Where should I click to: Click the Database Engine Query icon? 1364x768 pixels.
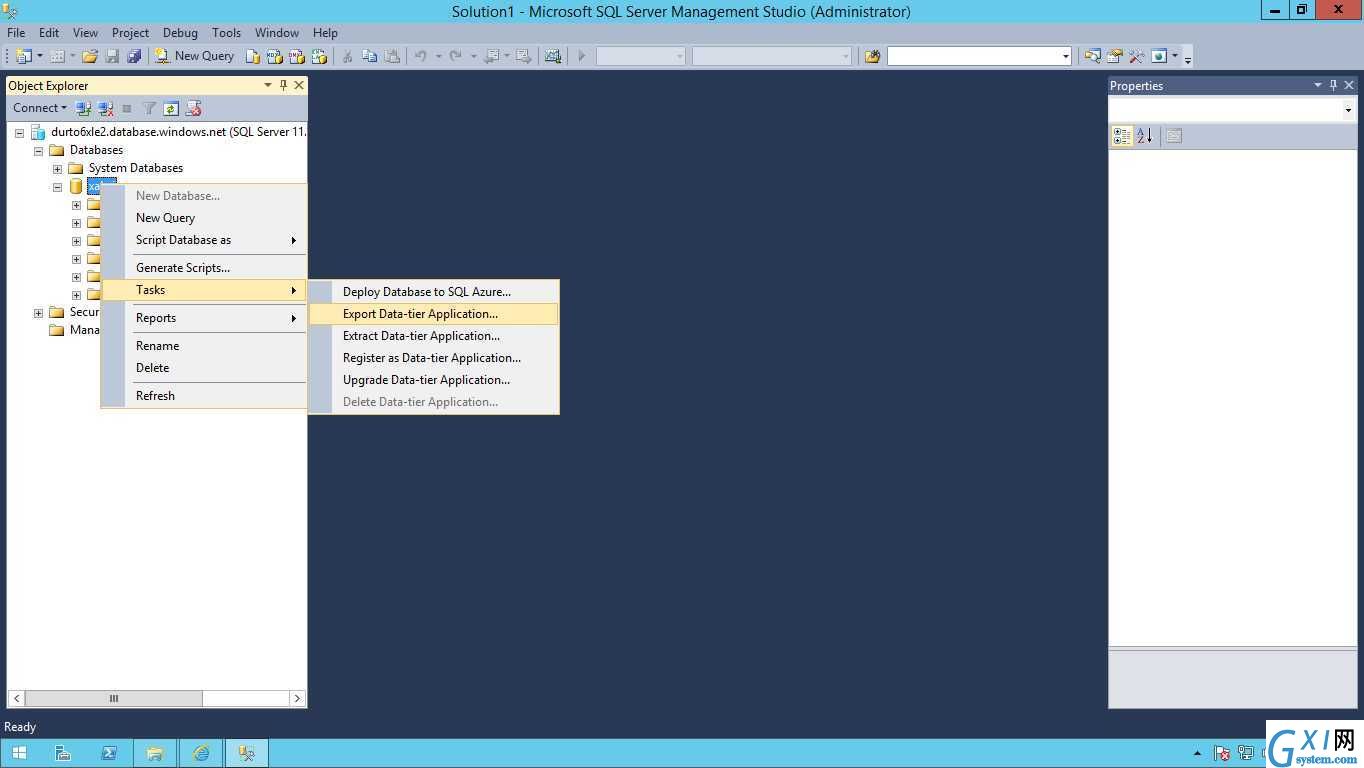click(x=253, y=56)
